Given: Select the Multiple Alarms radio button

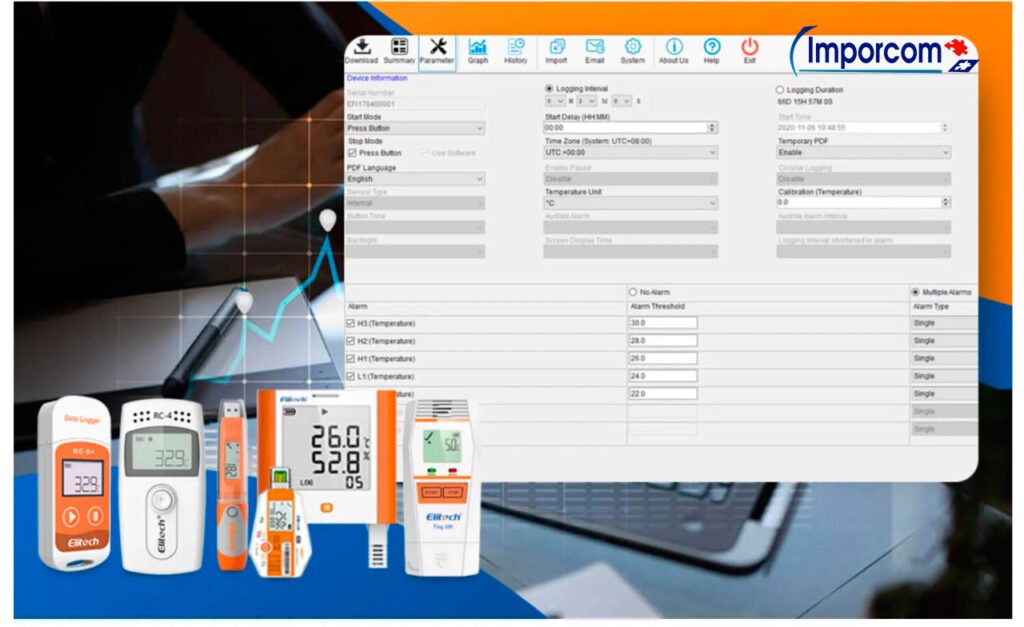Looking at the screenshot, I should coord(916,292).
